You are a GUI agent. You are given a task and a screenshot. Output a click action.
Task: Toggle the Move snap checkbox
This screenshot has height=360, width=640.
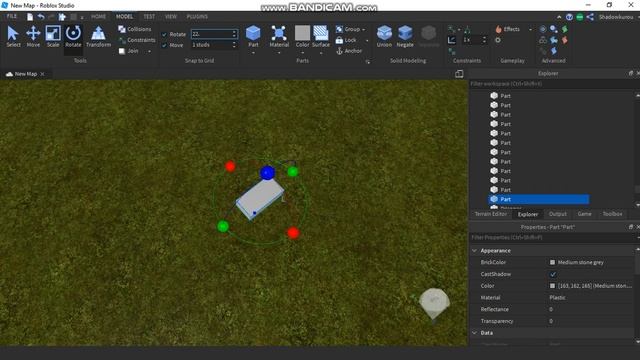click(164, 45)
